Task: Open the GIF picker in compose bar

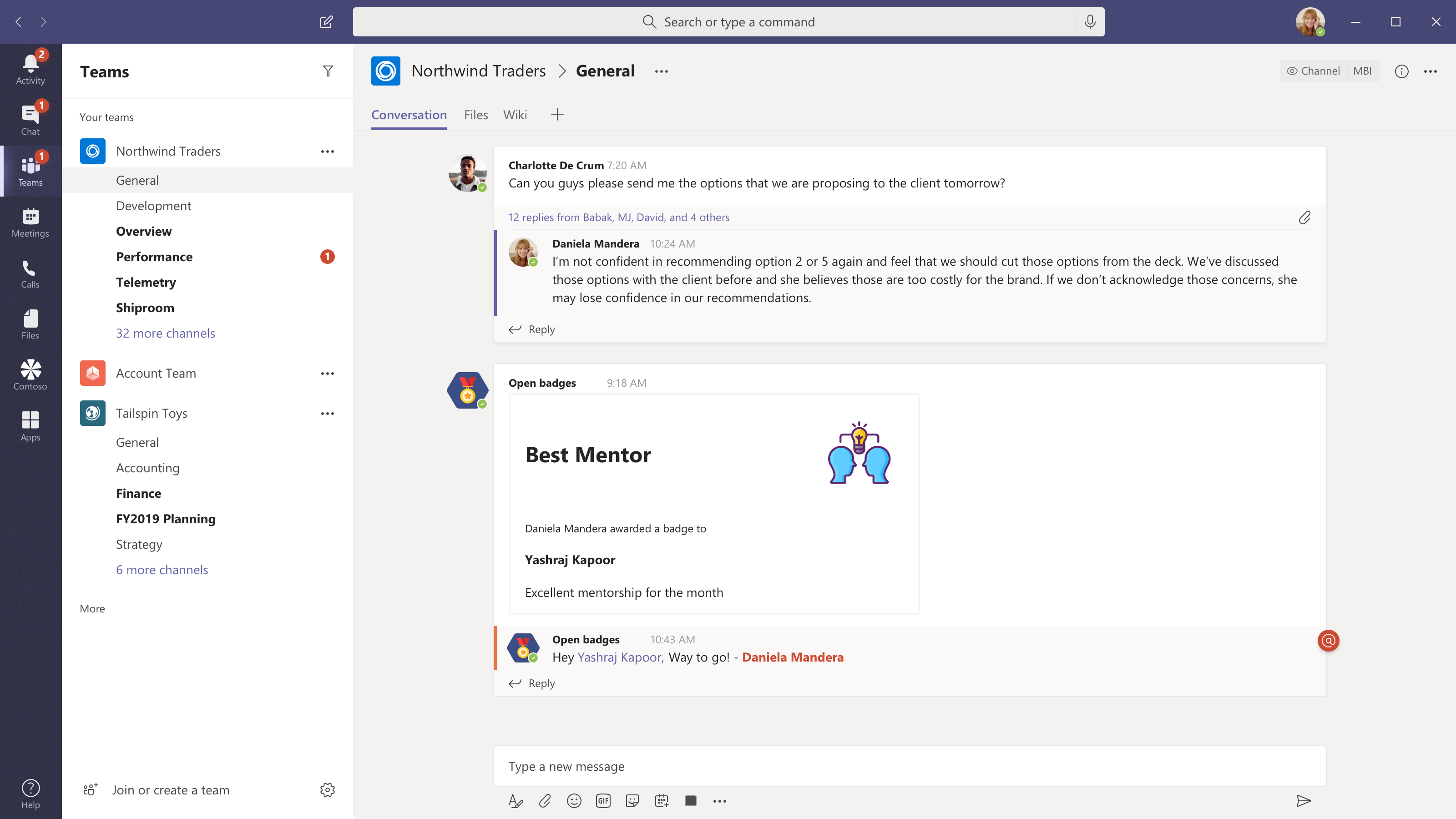Action: (x=603, y=801)
